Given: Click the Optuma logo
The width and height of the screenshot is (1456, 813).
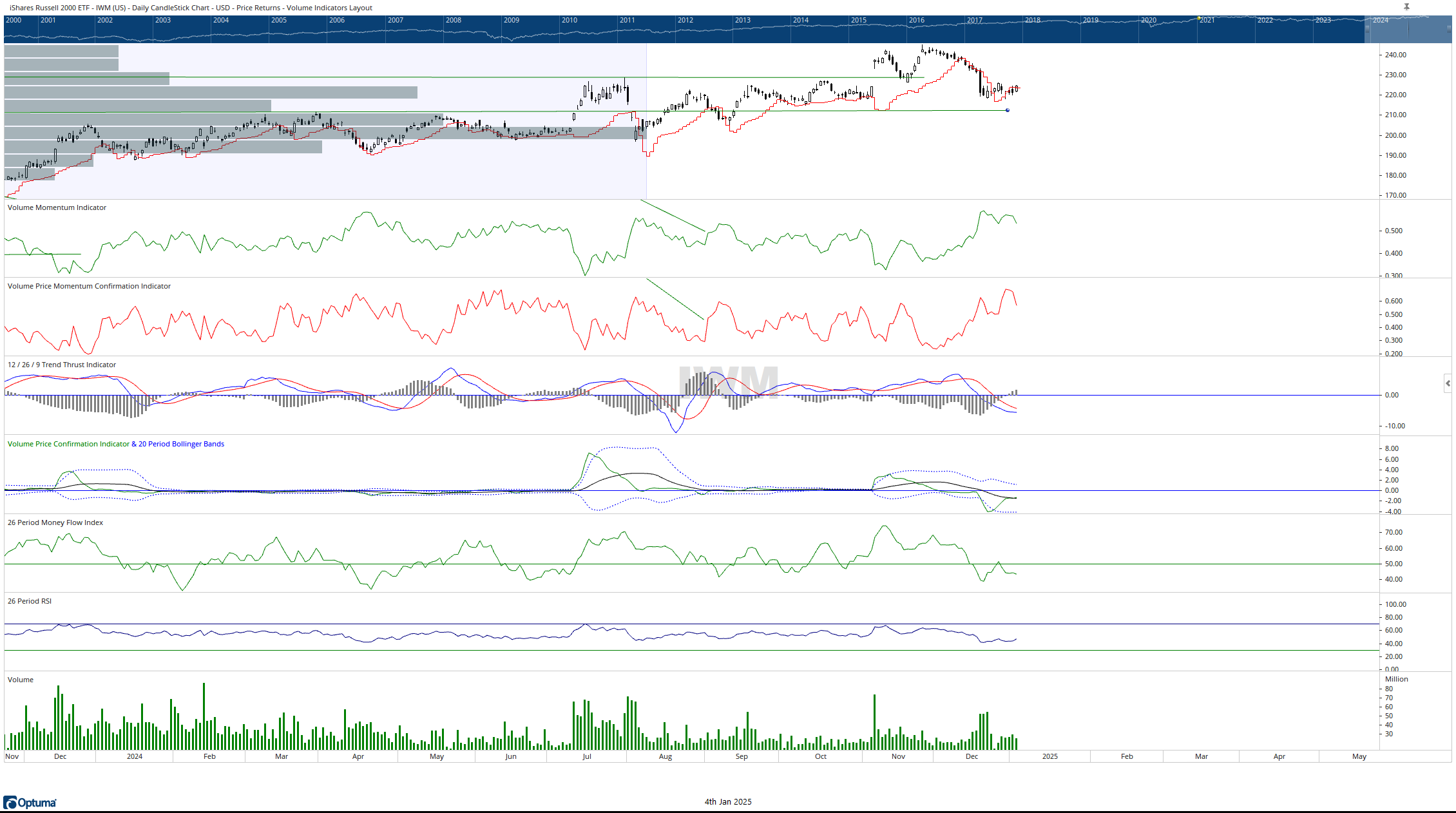Looking at the screenshot, I should tap(30, 803).
